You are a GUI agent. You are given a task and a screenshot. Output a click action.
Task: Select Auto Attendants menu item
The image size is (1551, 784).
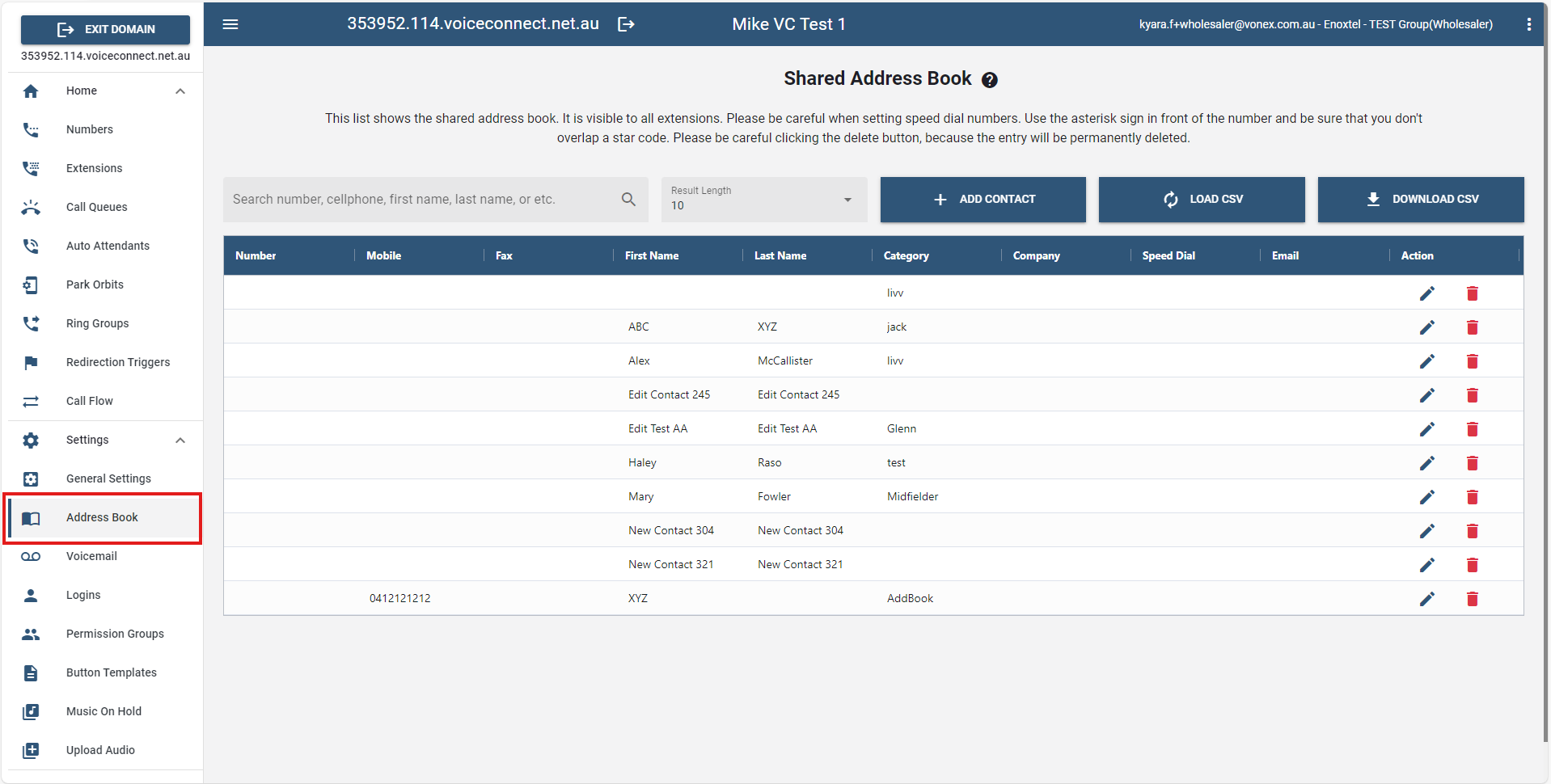[108, 246]
